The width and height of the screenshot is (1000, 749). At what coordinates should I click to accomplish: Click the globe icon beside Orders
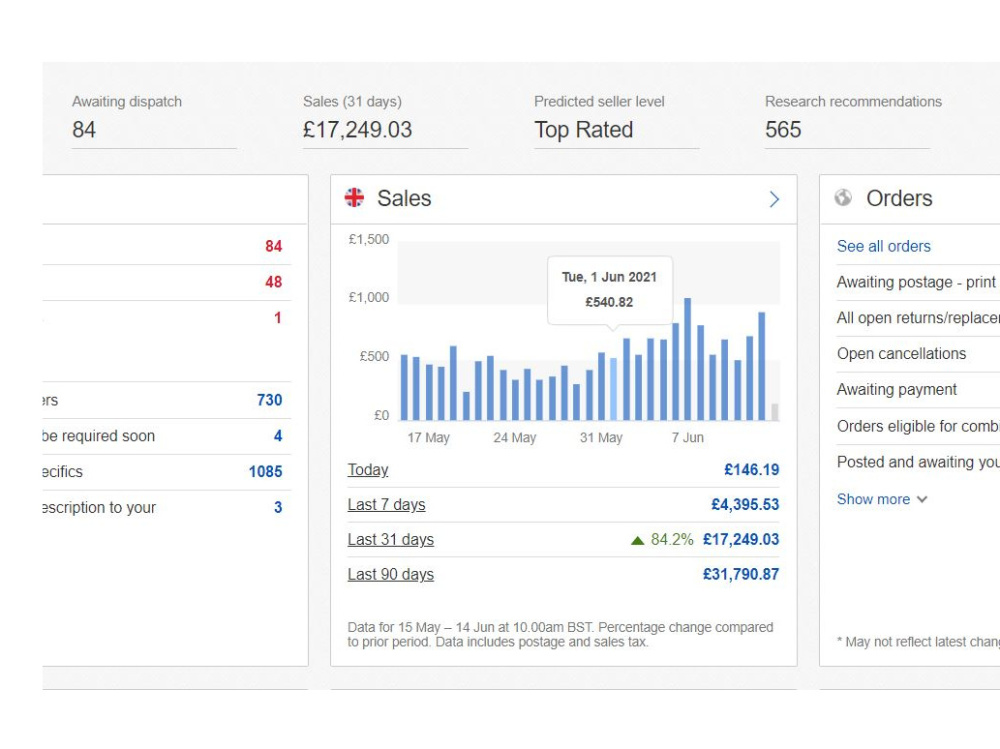pyautogui.click(x=843, y=198)
